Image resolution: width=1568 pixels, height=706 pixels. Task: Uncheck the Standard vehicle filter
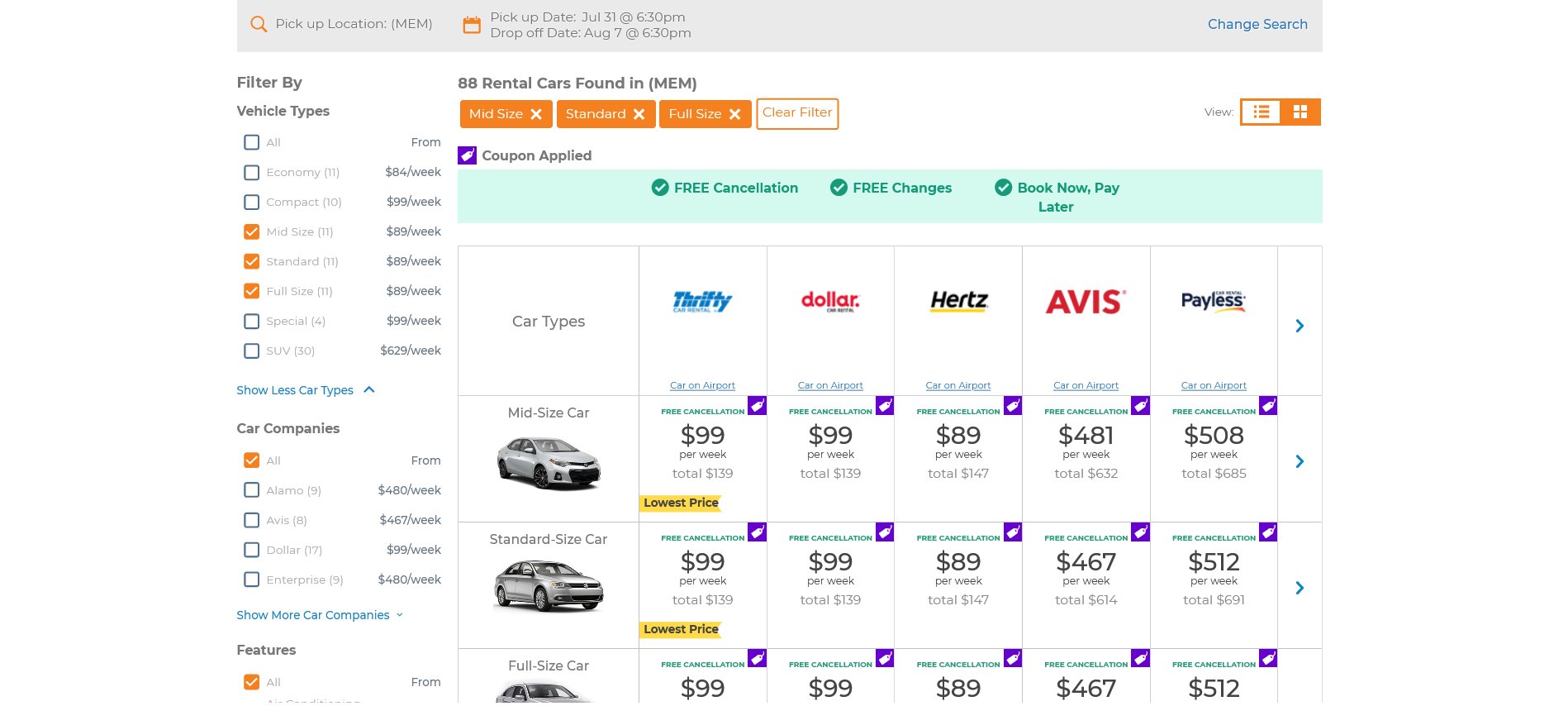[x=252, y=261]
